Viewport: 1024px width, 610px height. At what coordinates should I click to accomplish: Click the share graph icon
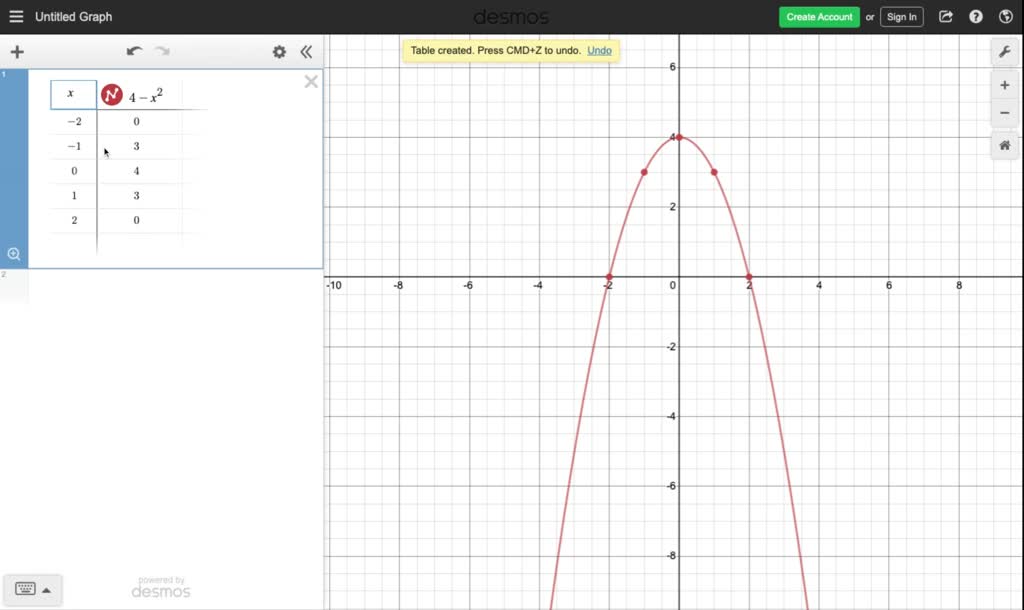pos(944,16)
